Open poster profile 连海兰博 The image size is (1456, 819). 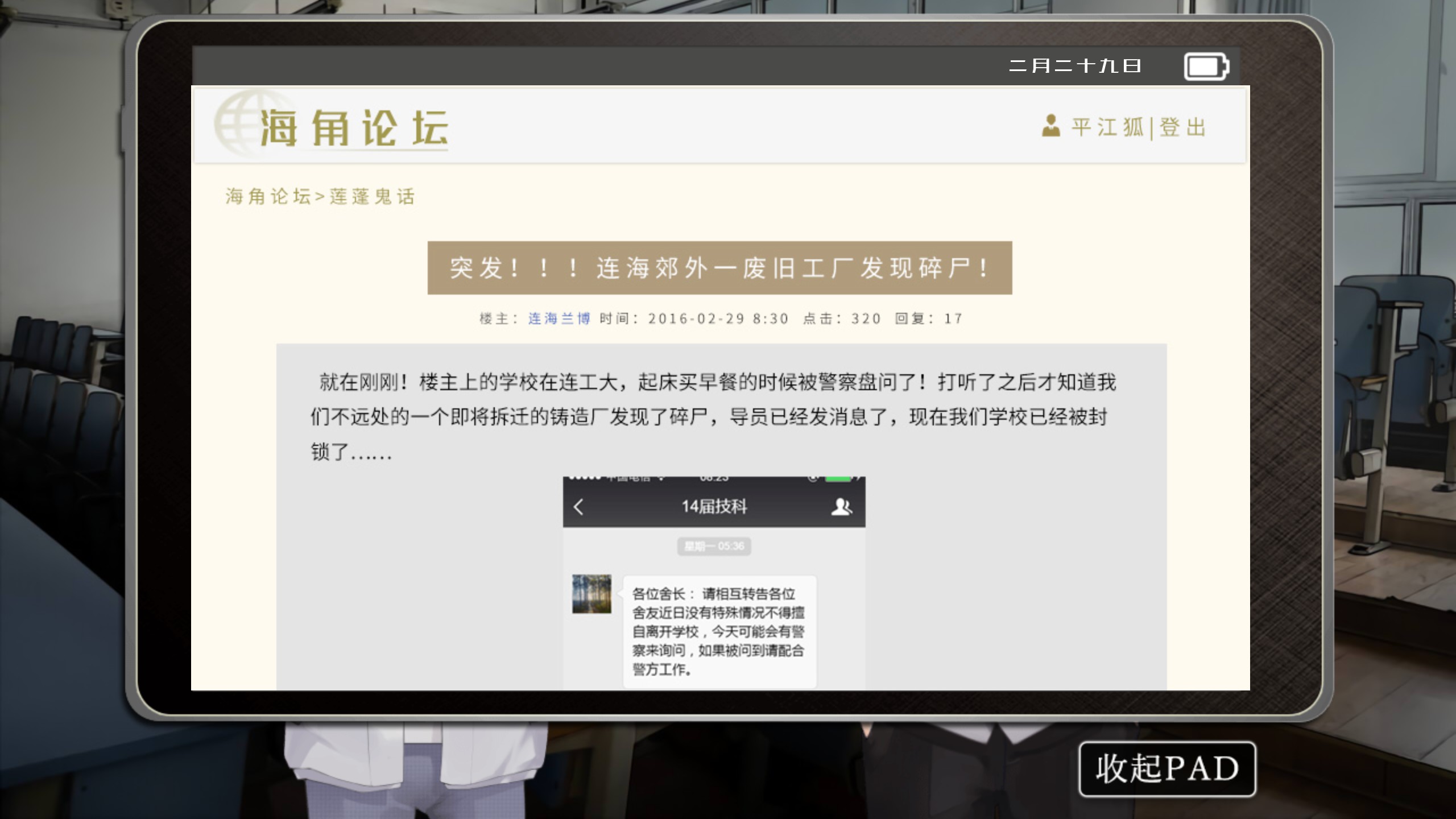click(x=559, y=318)
